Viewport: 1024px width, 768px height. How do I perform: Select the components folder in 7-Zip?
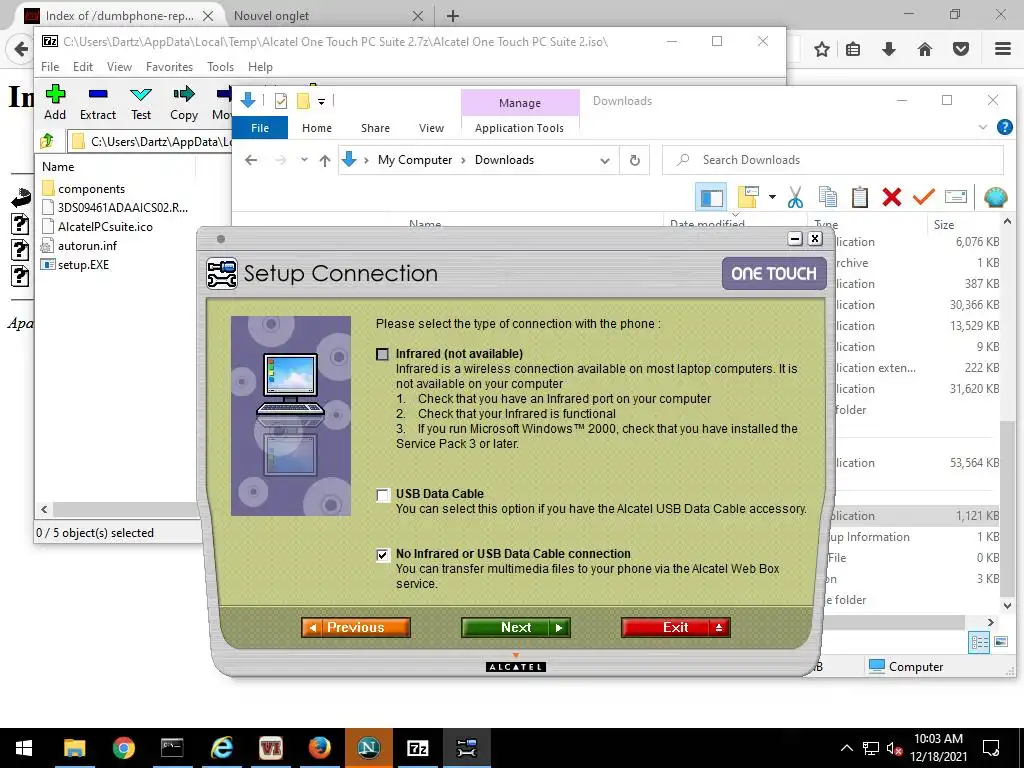tap(91, 189)
